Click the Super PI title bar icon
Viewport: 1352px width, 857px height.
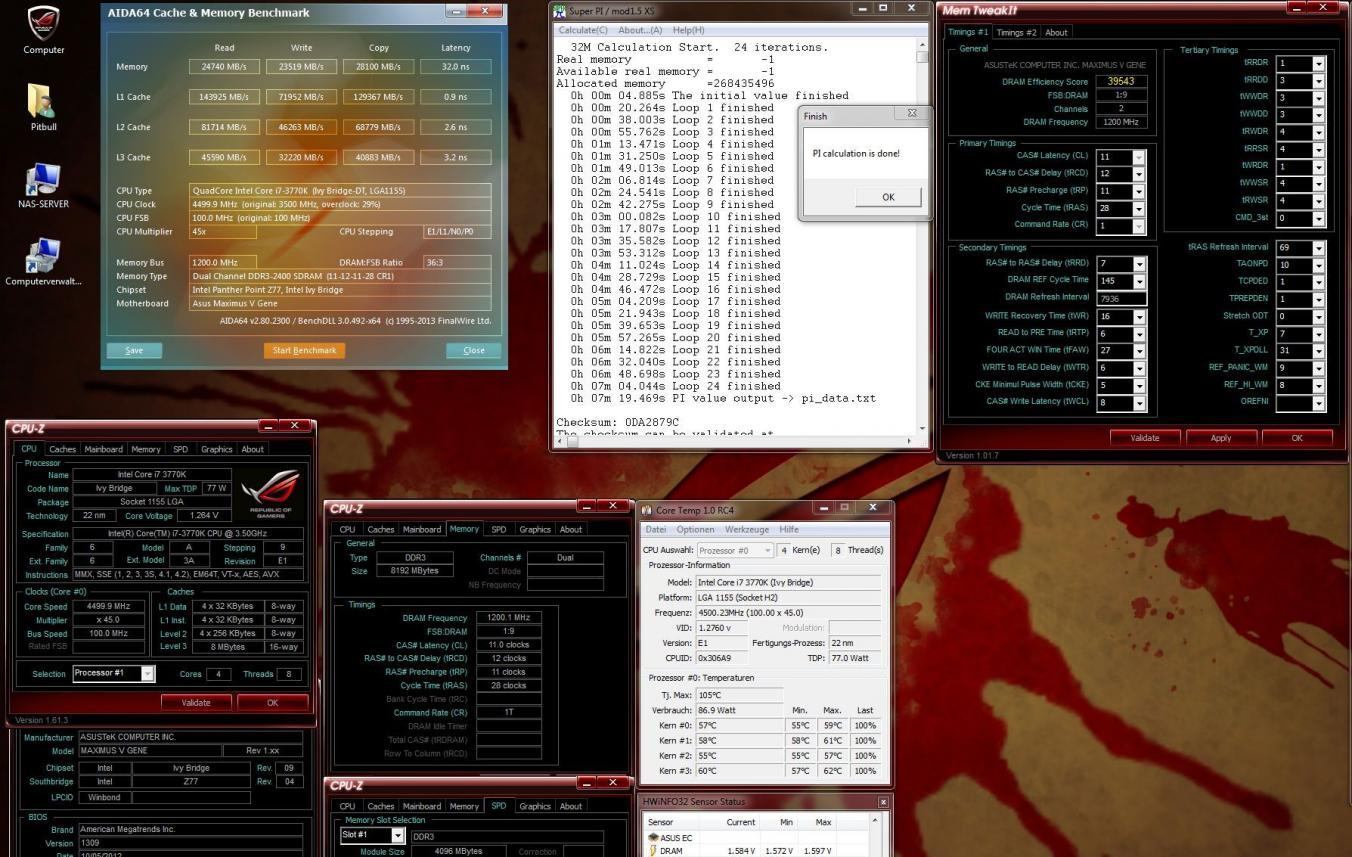pyautogui.click(x=560, y=10)
